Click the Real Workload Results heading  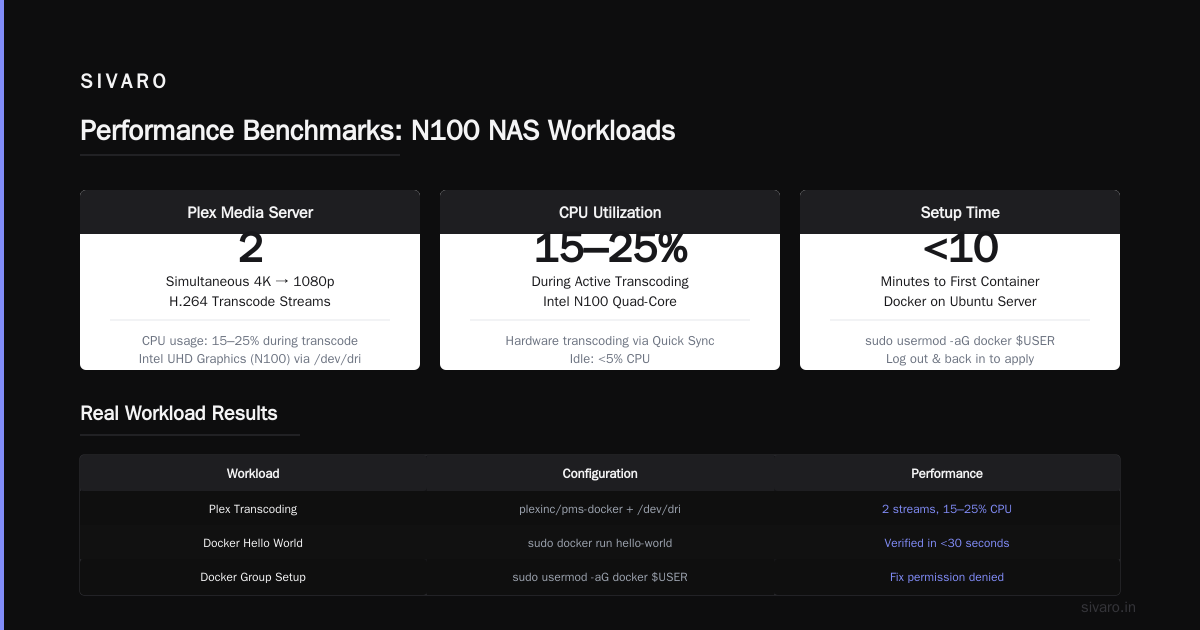pos(179,413)
